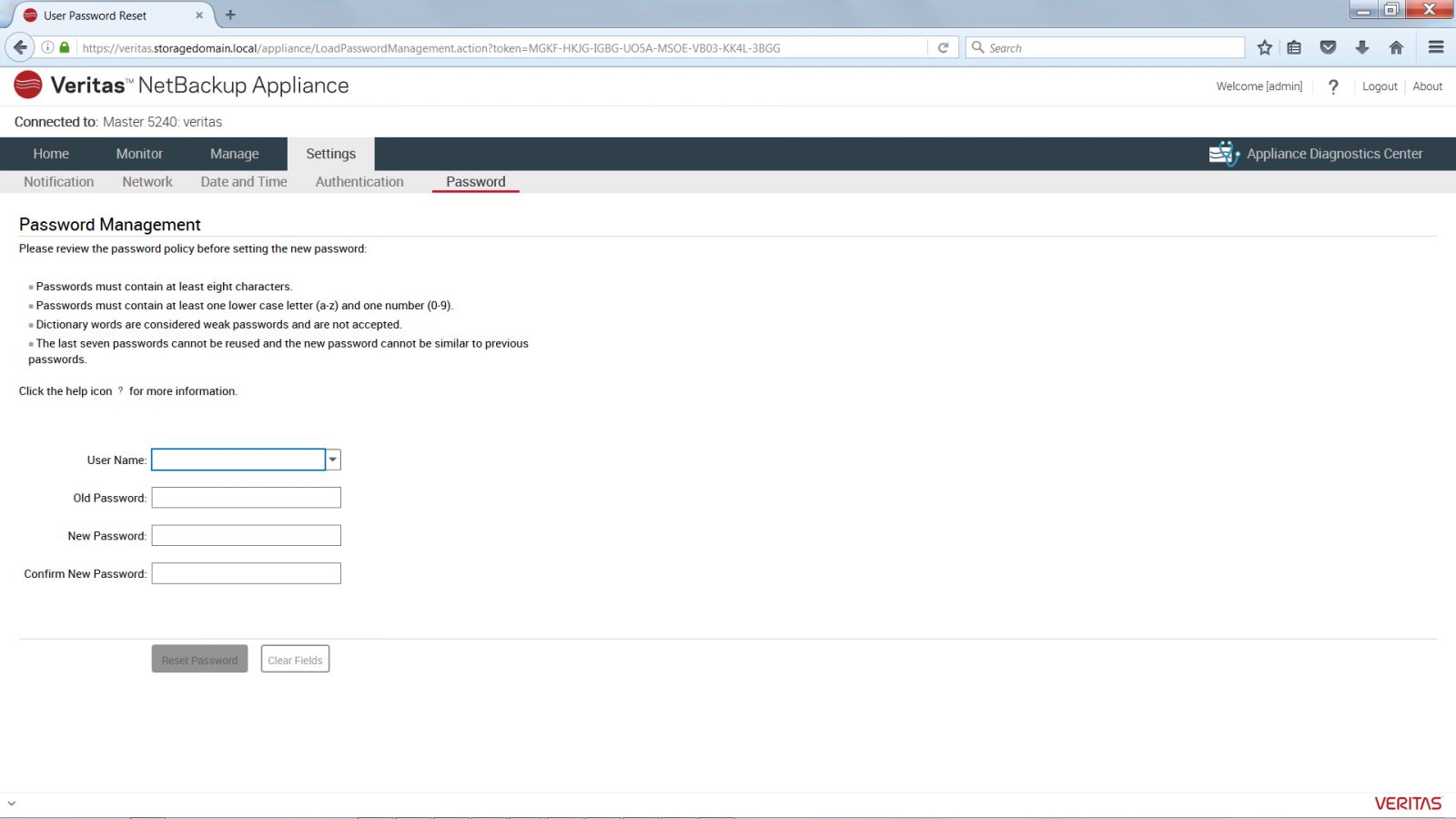Open the downloads arrow icon
Screen dimensions: 1456x819
pos(1362,47)
